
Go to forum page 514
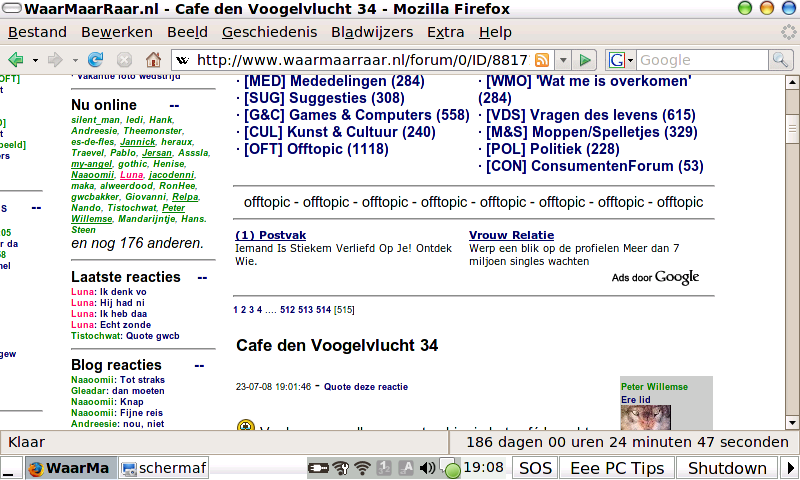[323, 310]
